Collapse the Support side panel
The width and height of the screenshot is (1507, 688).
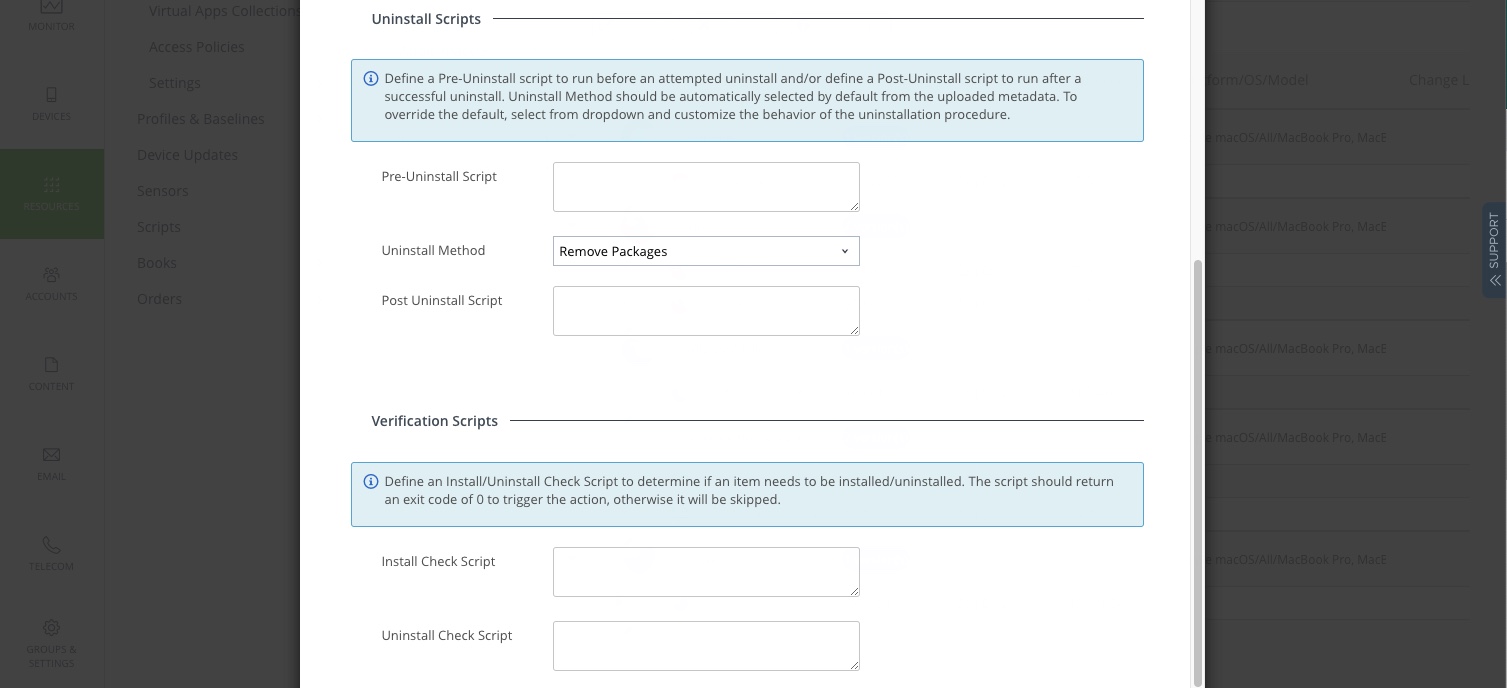click(1494, 280)
